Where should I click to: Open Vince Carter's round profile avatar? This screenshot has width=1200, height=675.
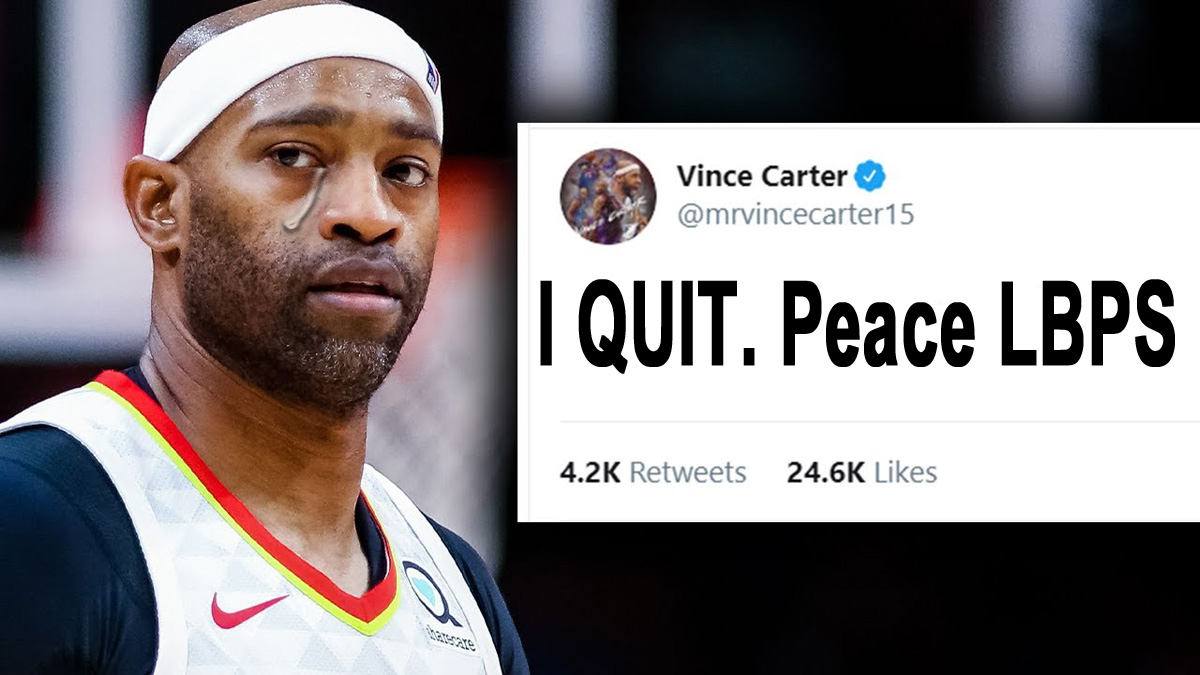(x=608, y=196)
